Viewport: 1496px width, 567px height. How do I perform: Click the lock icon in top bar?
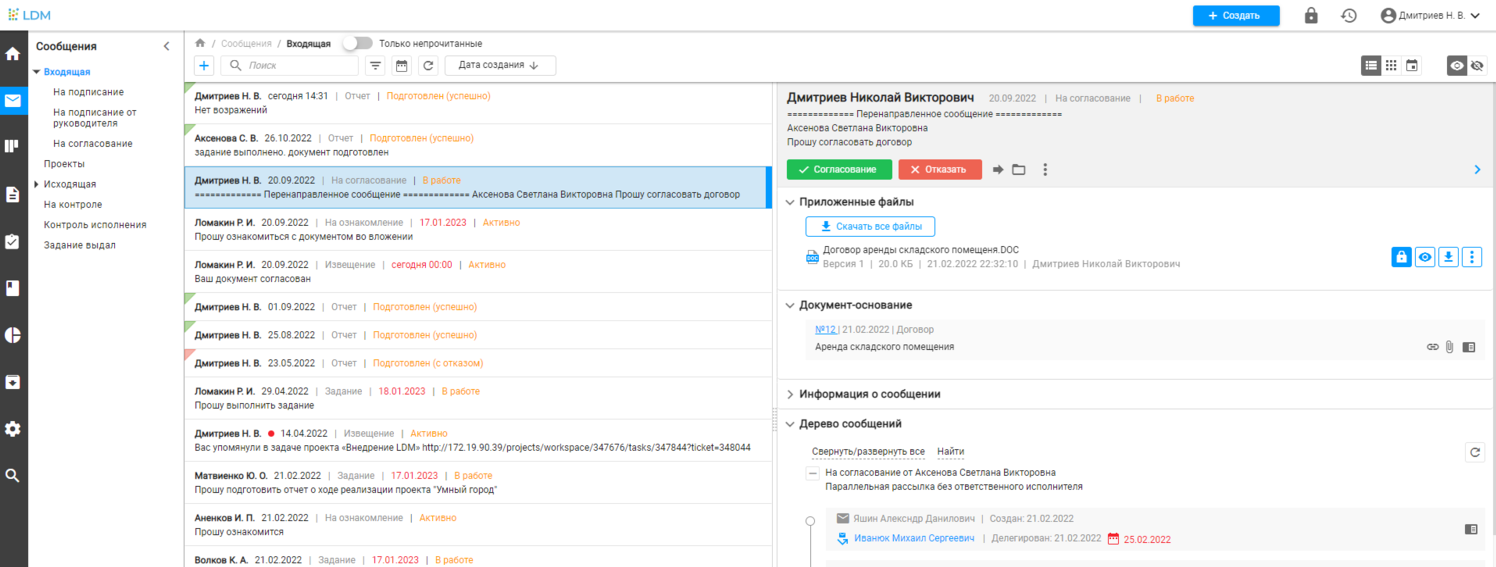[1311, 16]
